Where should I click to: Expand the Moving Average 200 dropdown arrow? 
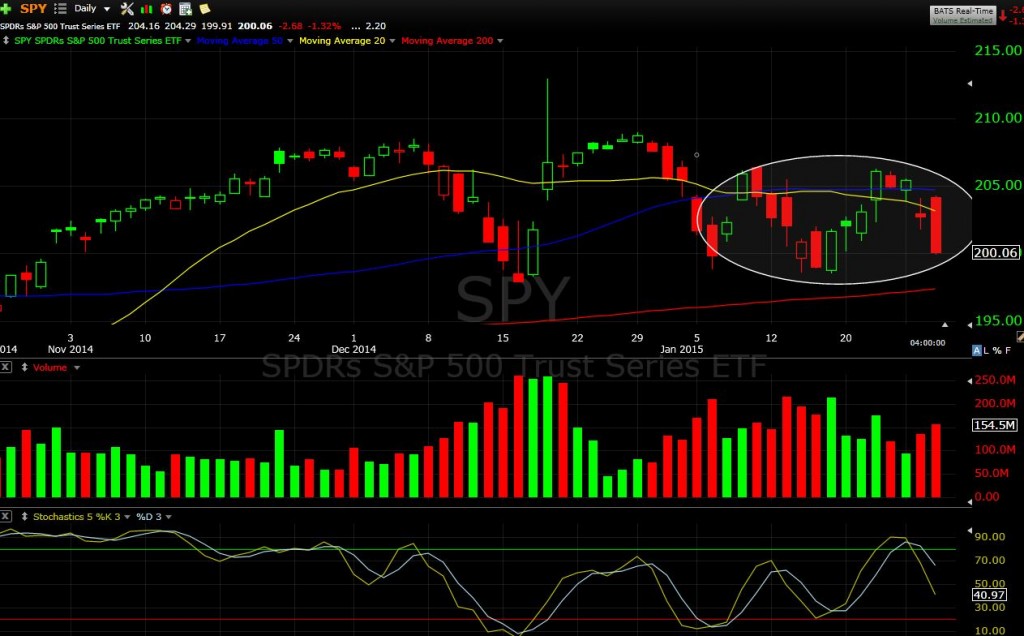pos(500,40)
